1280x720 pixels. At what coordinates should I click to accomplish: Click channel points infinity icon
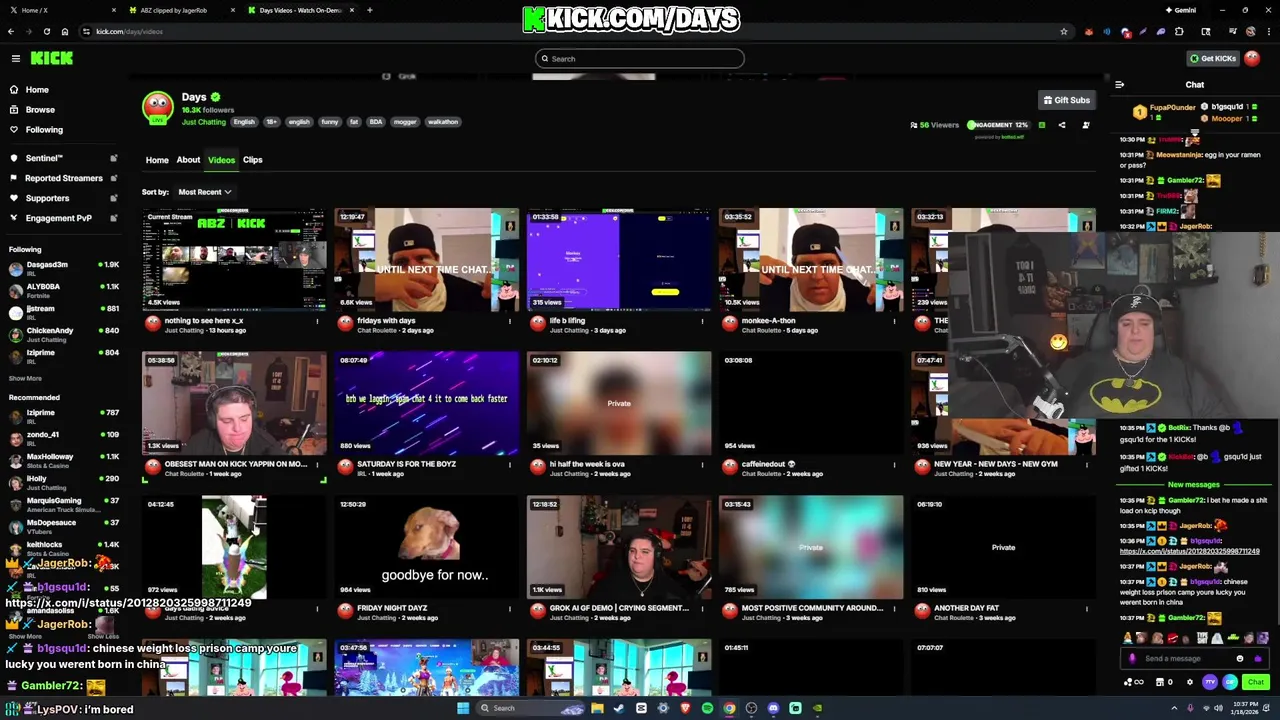pyautogui.click(x=1134, y=682)
